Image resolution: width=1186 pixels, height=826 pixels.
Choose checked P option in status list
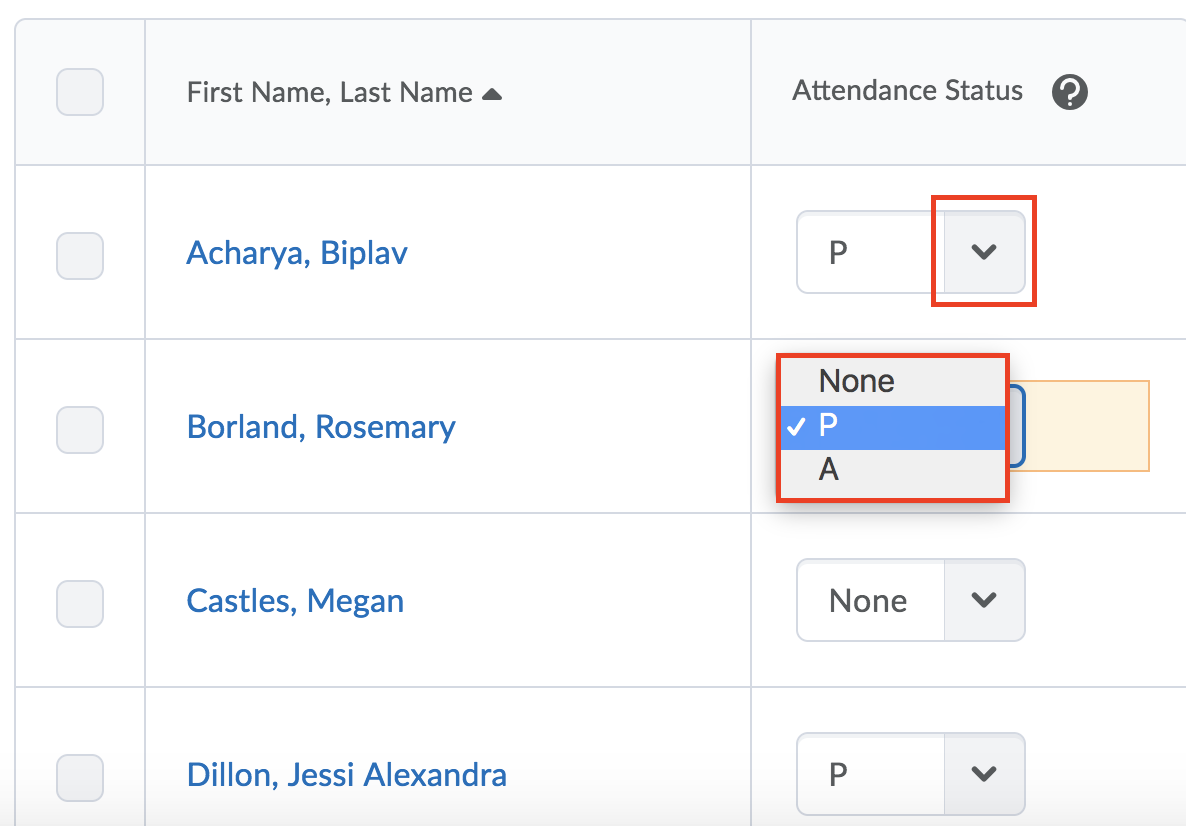(x=893, y=427)
